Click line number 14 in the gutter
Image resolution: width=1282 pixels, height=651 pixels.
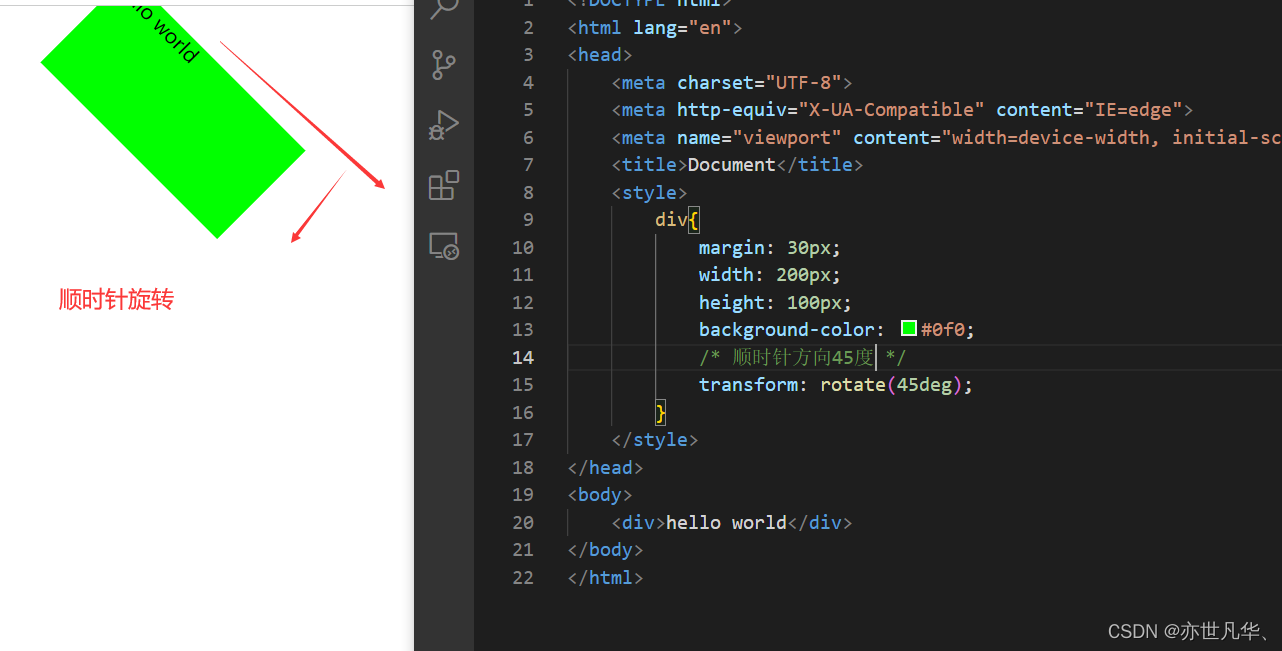[523, 357]
